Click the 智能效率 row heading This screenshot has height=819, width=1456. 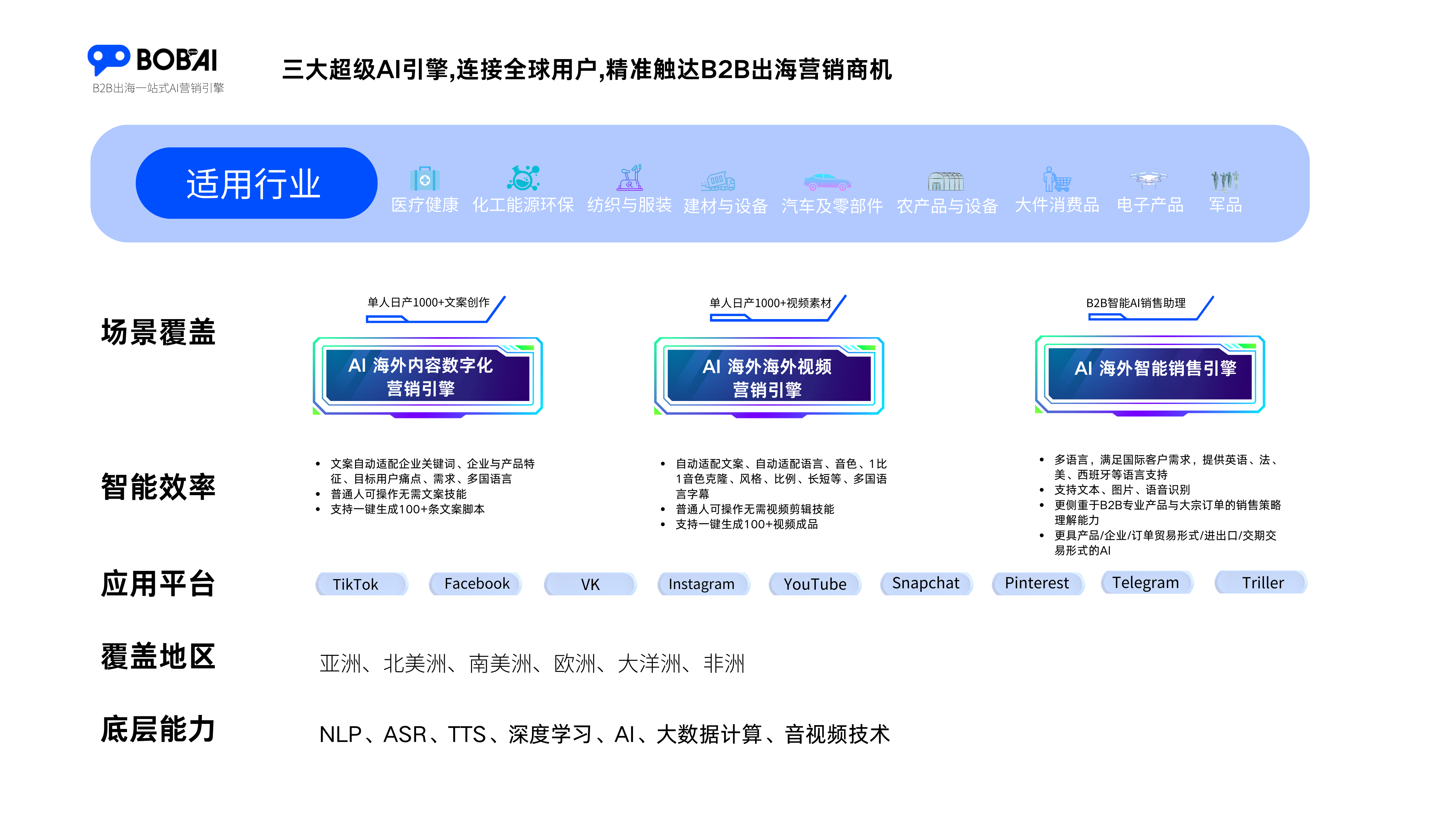[x=158, y=486]
